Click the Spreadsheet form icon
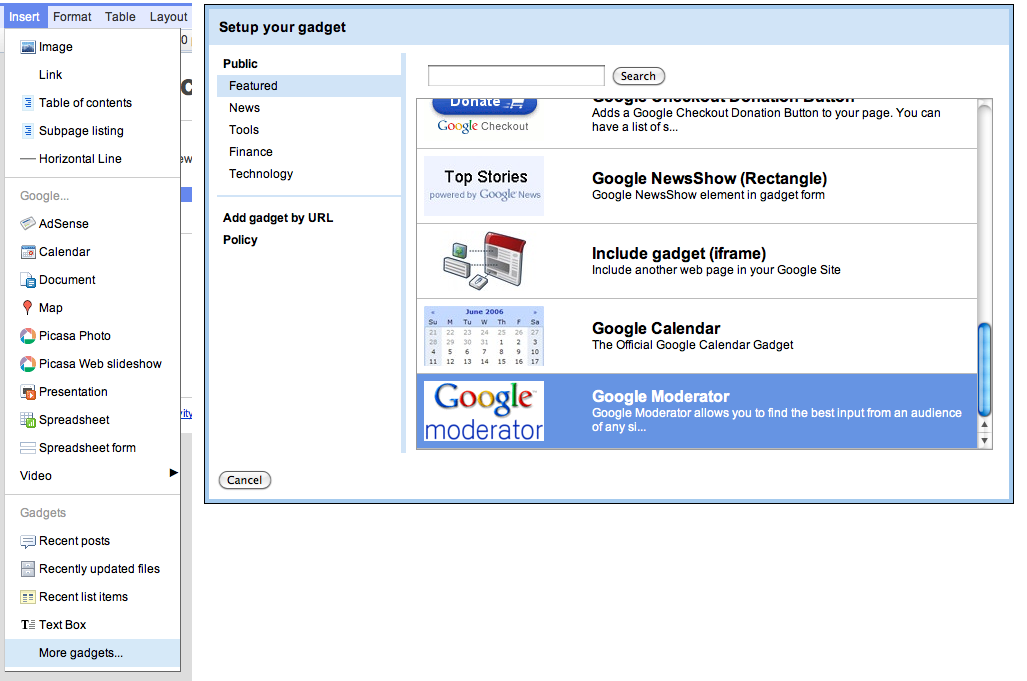 pyautogui.click(x=28, y=448)
